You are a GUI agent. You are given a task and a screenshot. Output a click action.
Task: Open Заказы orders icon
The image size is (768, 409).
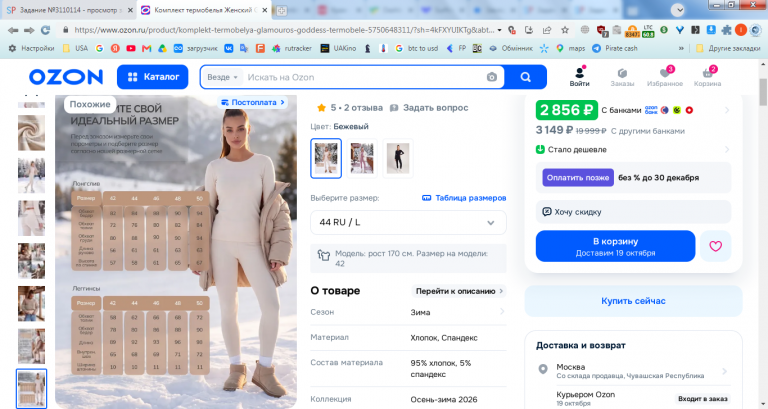click(x=622, y=77)
